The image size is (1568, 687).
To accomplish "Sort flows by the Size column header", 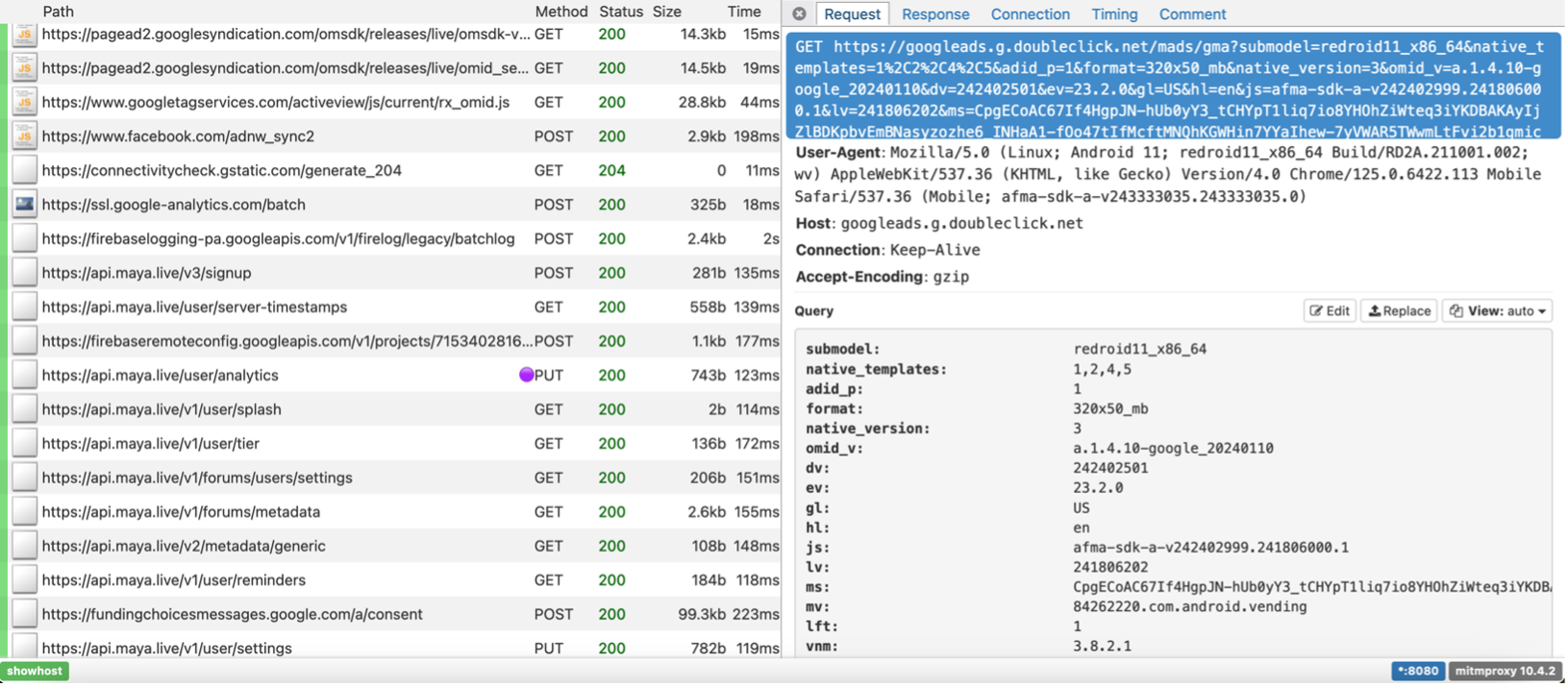I will coord(666,12).
